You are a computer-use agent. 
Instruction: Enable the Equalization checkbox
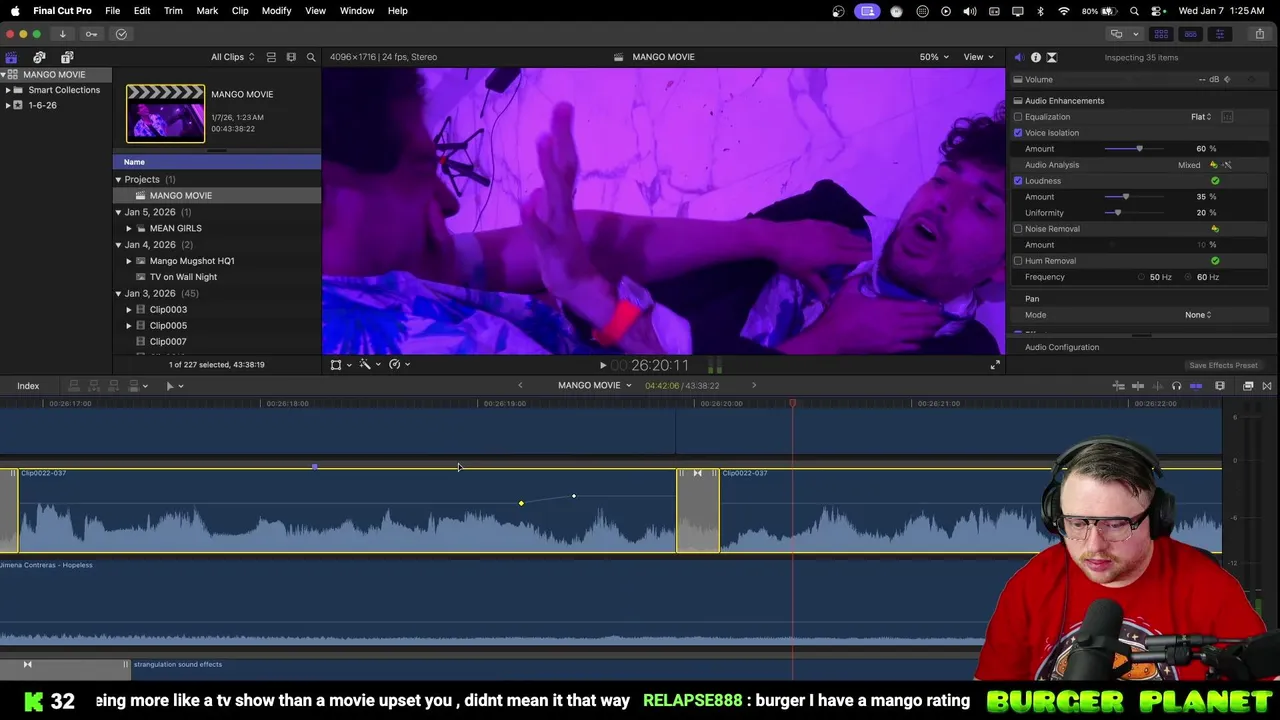tap(1018, 117)
